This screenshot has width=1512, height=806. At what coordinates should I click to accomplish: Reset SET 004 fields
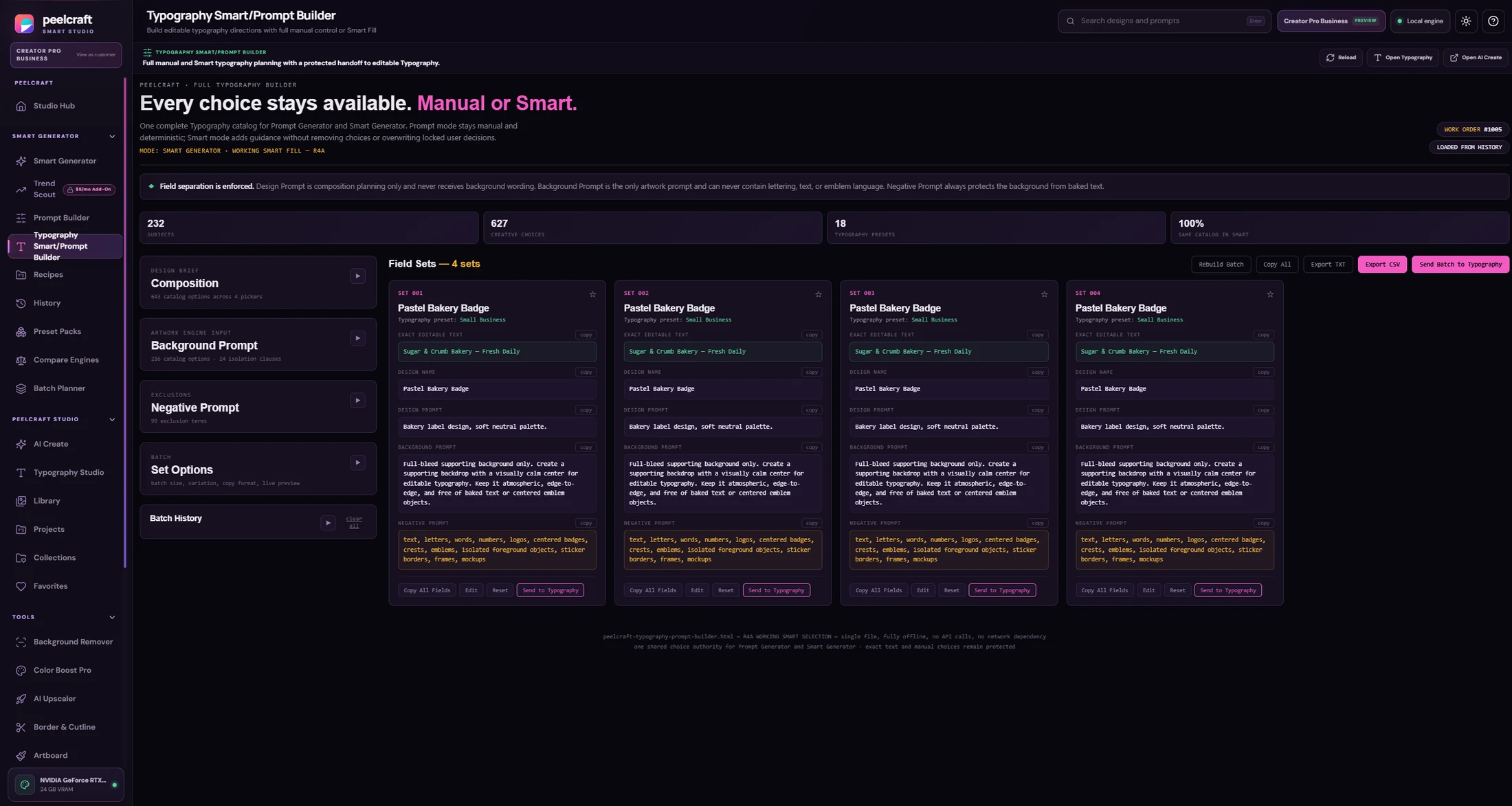coord(1177,590)
